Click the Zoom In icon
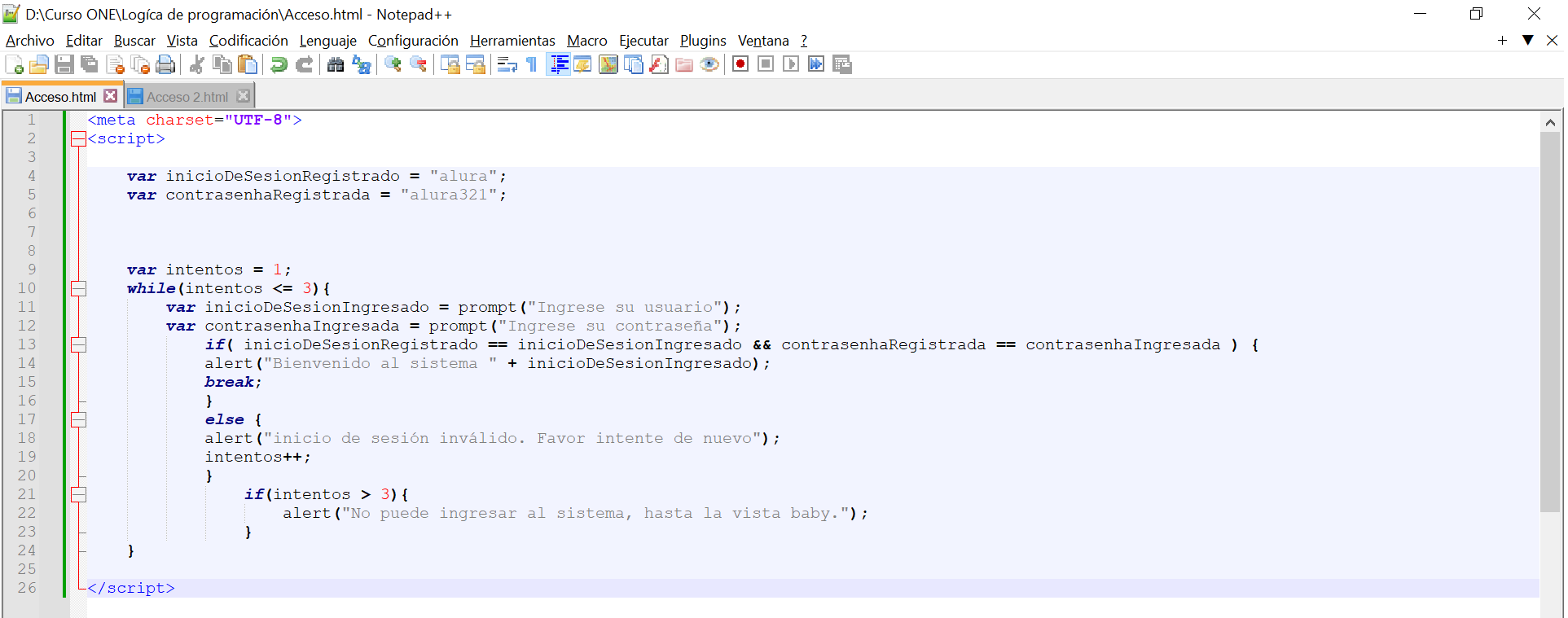1568x618 pixels. 393,65
